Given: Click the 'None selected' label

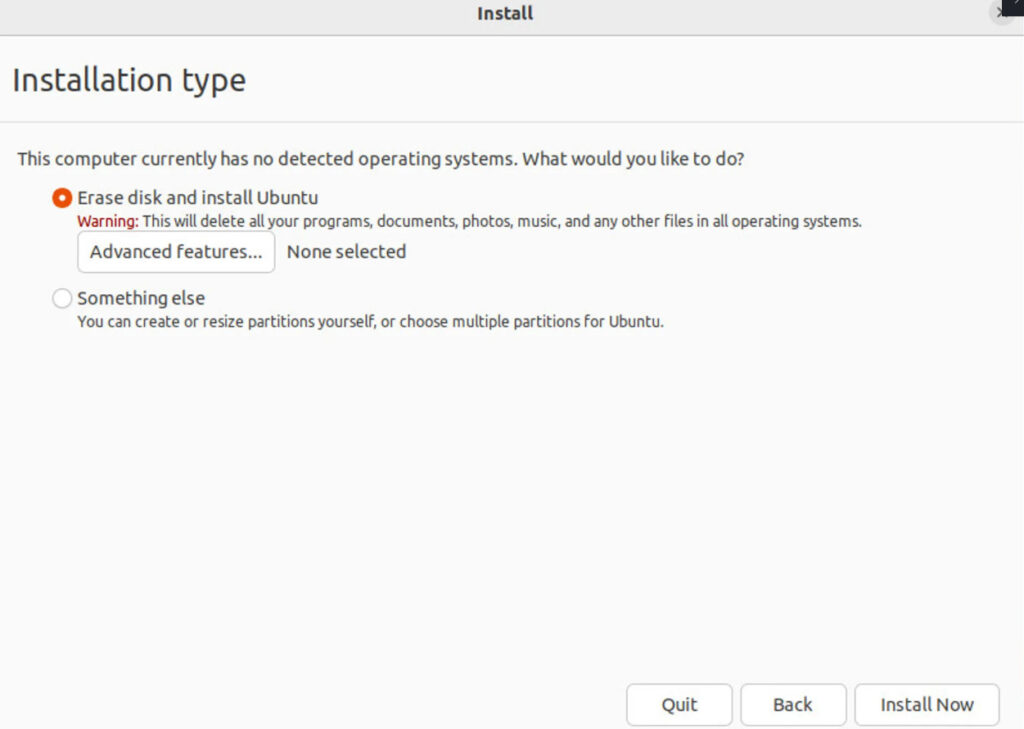Looking at the screenshot, I should [347, 251].
